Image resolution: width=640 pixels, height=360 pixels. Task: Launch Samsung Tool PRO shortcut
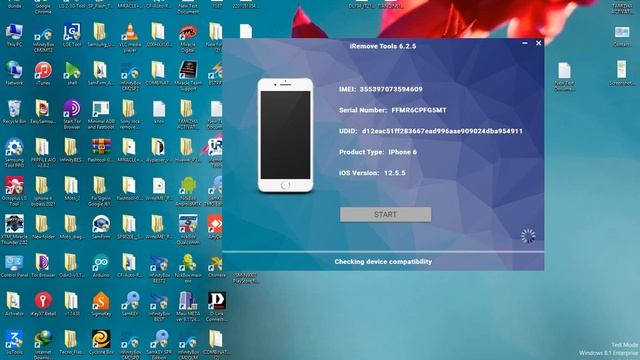(x=14, y=152)
